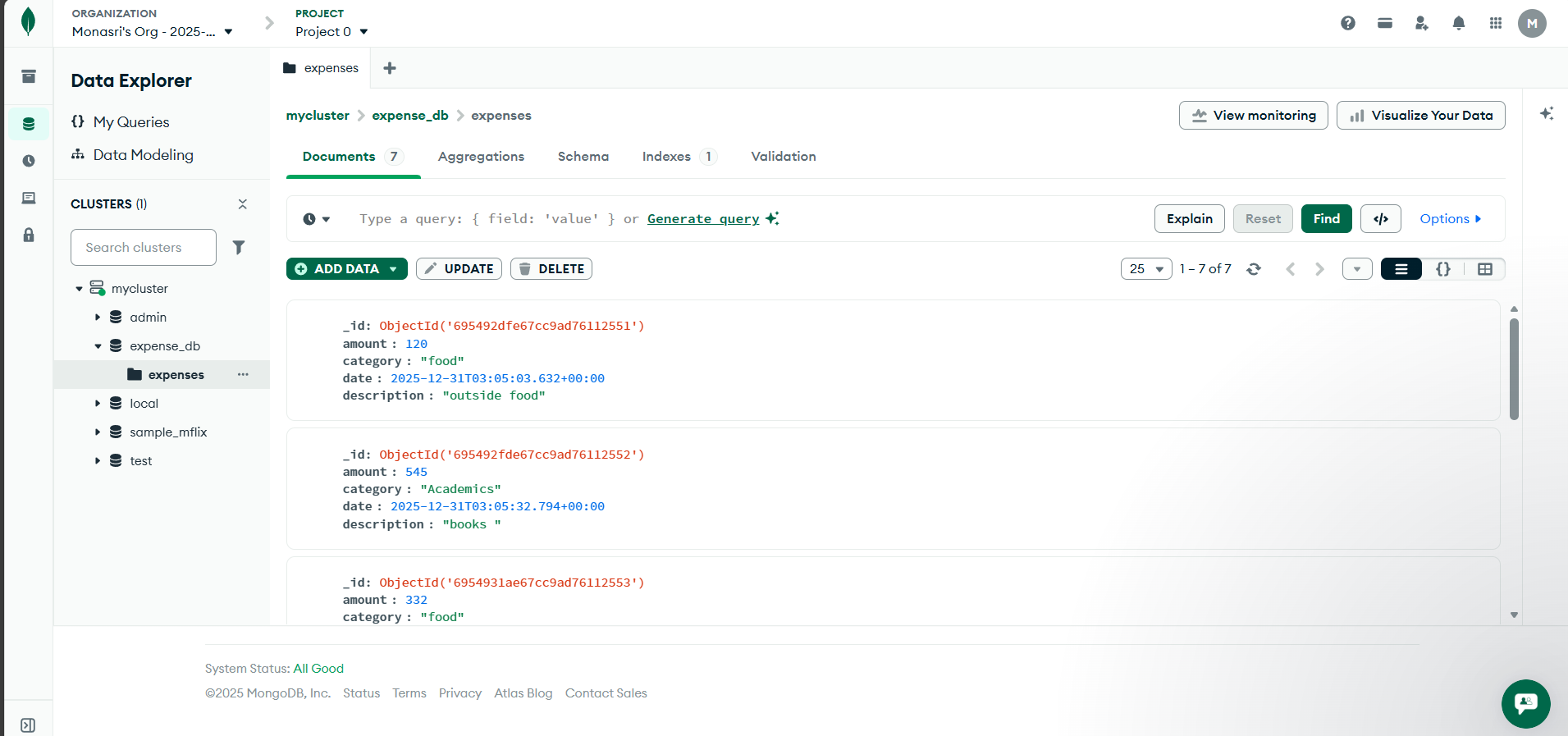Click the UPDATE button
Image resolution: width=1568 pixels, height=736 pixels.
[459, 269]
